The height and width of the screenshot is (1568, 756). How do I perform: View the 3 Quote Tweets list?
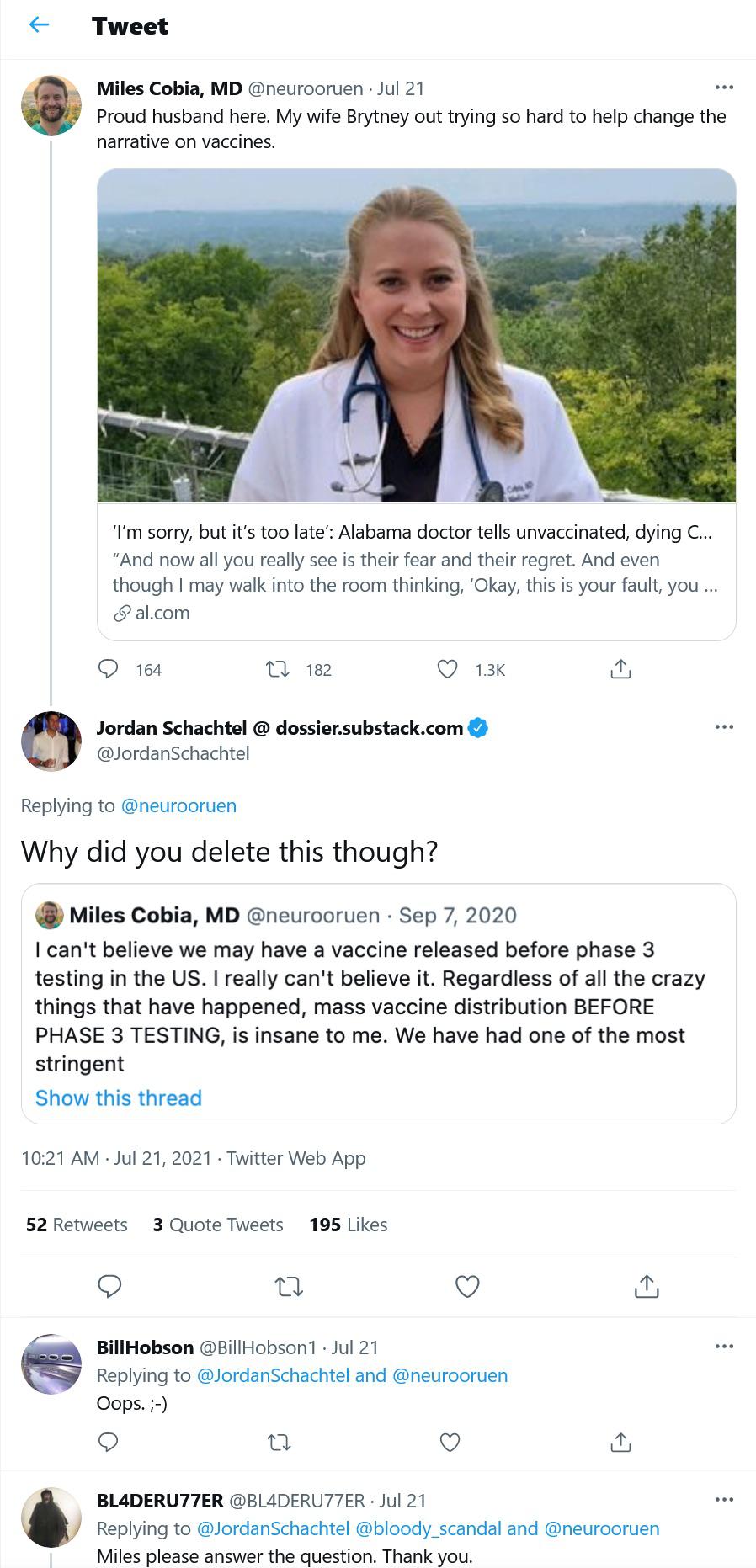click(x=218, y=1225)
